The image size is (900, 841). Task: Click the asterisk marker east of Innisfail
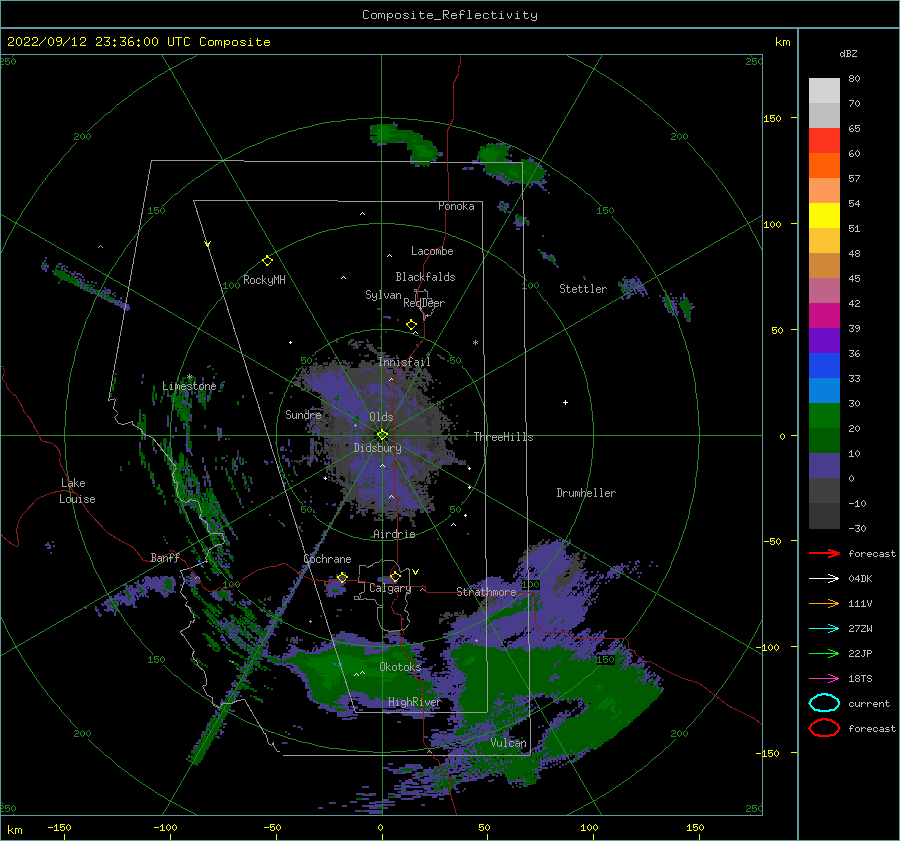475,343
